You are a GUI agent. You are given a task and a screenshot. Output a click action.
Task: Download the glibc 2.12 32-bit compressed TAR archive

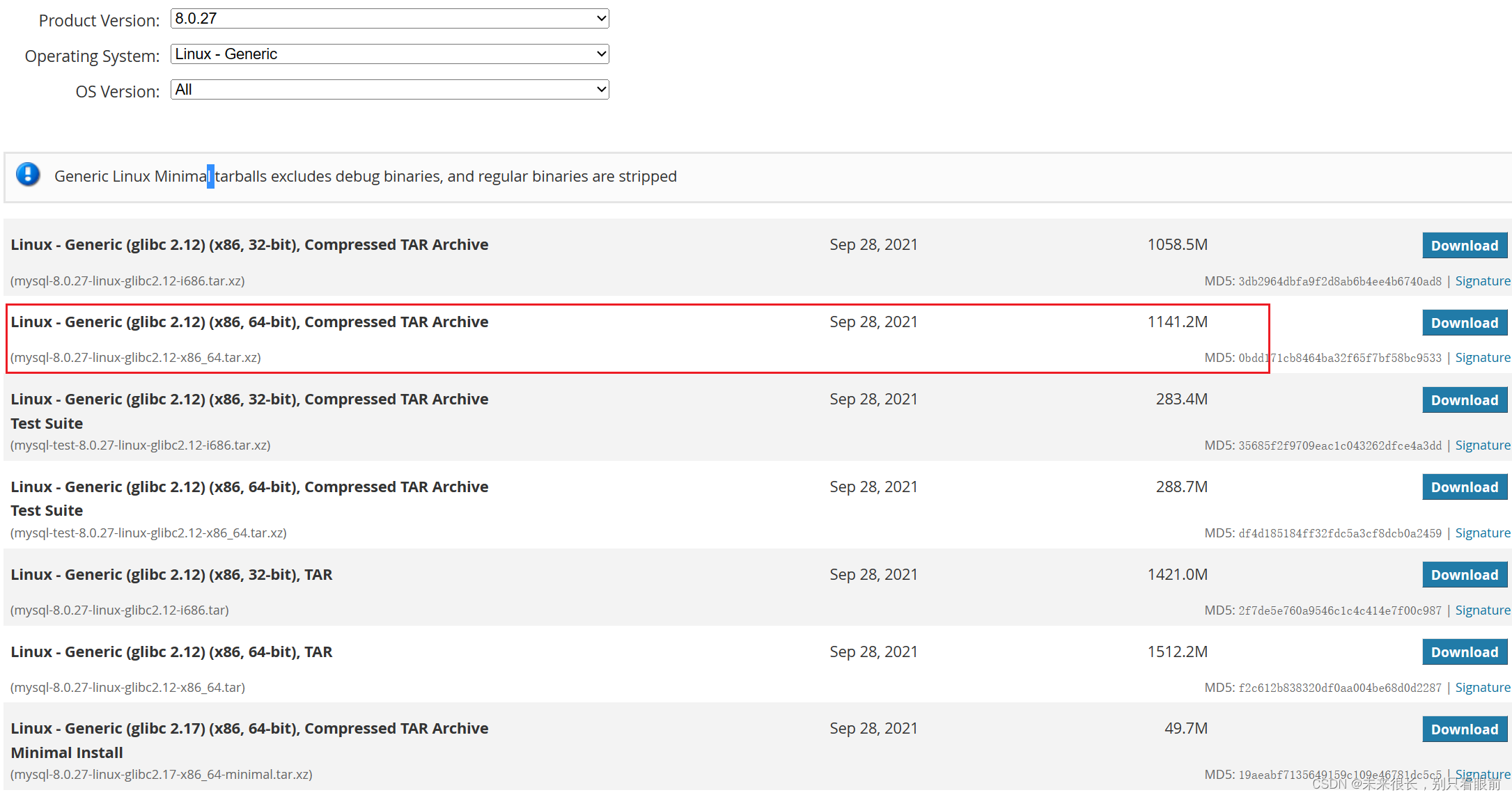[1464, 246]
